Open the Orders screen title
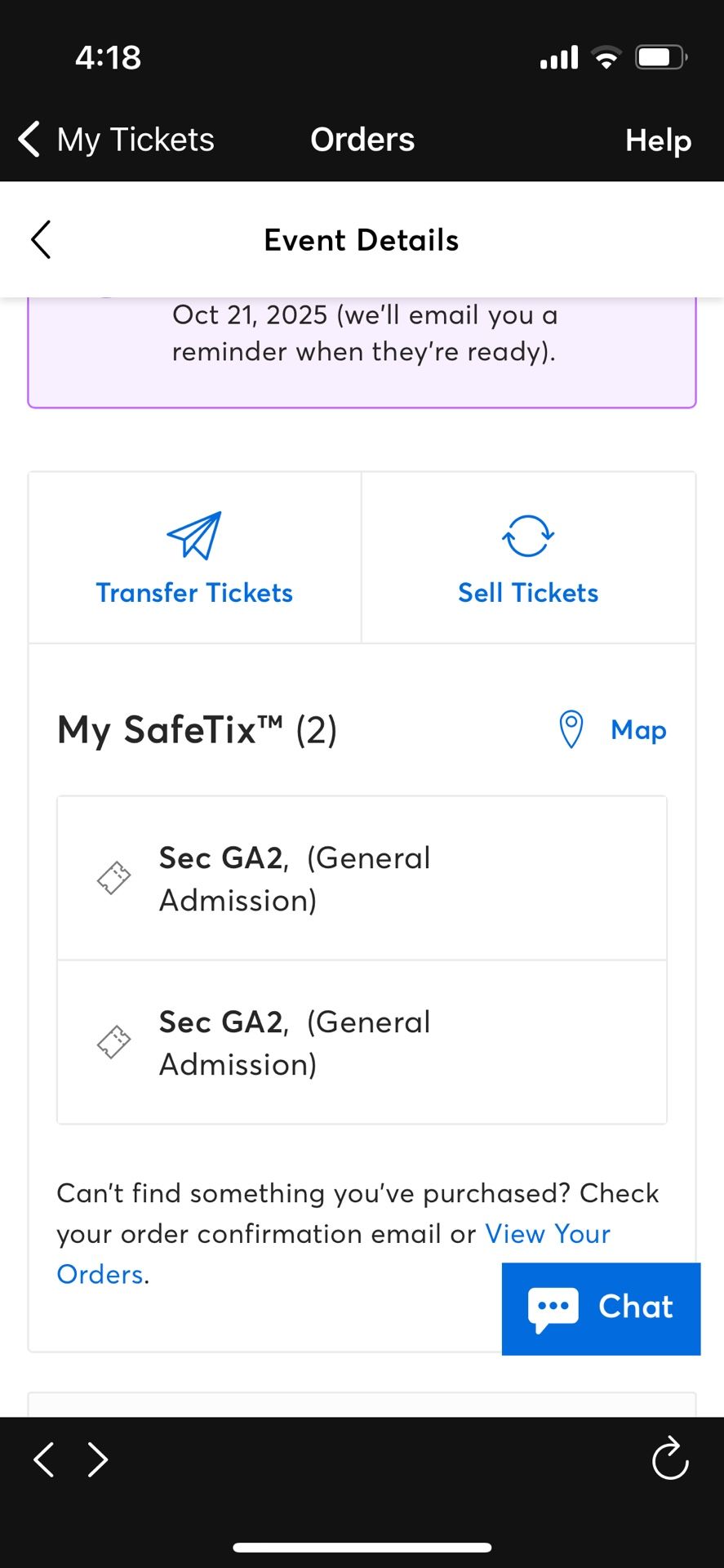Viewport: 724px width, 1568px height. (x=362, y=139)
